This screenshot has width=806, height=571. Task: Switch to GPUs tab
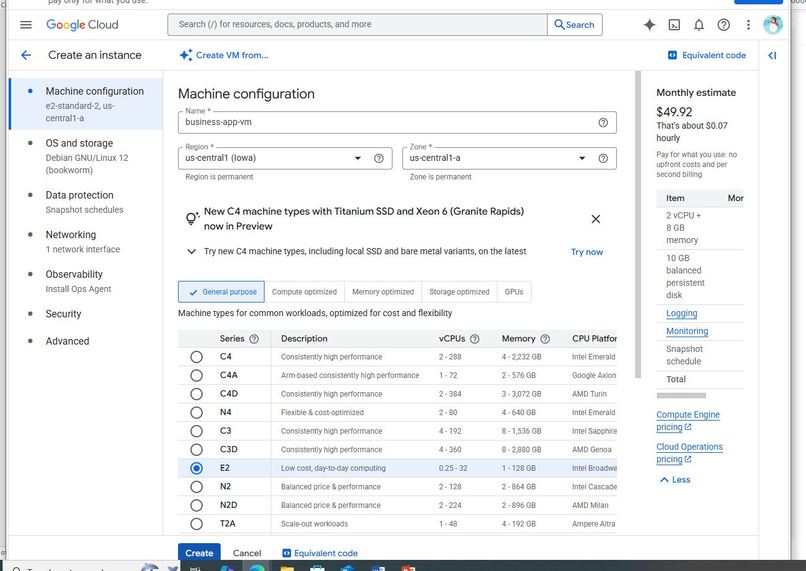(x=514, y=291)
